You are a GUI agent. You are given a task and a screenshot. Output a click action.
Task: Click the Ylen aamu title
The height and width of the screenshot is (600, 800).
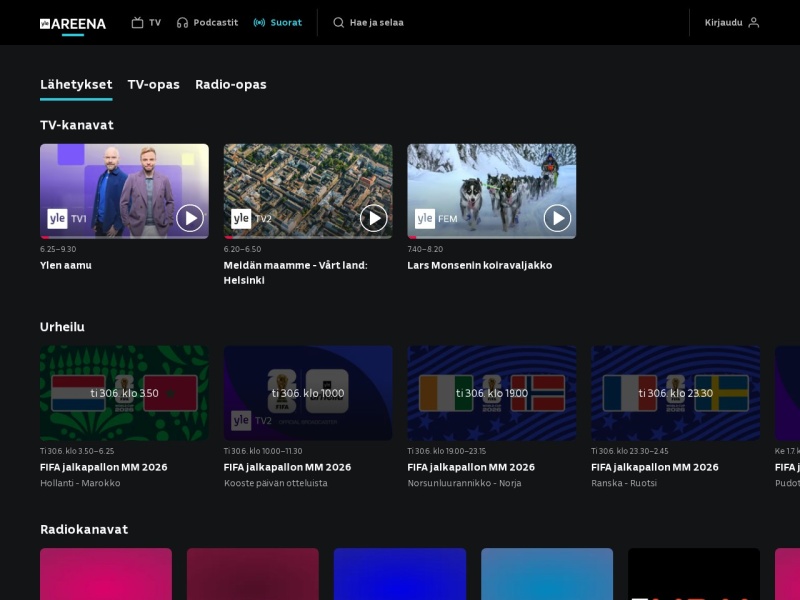click(x=66, y=265)
